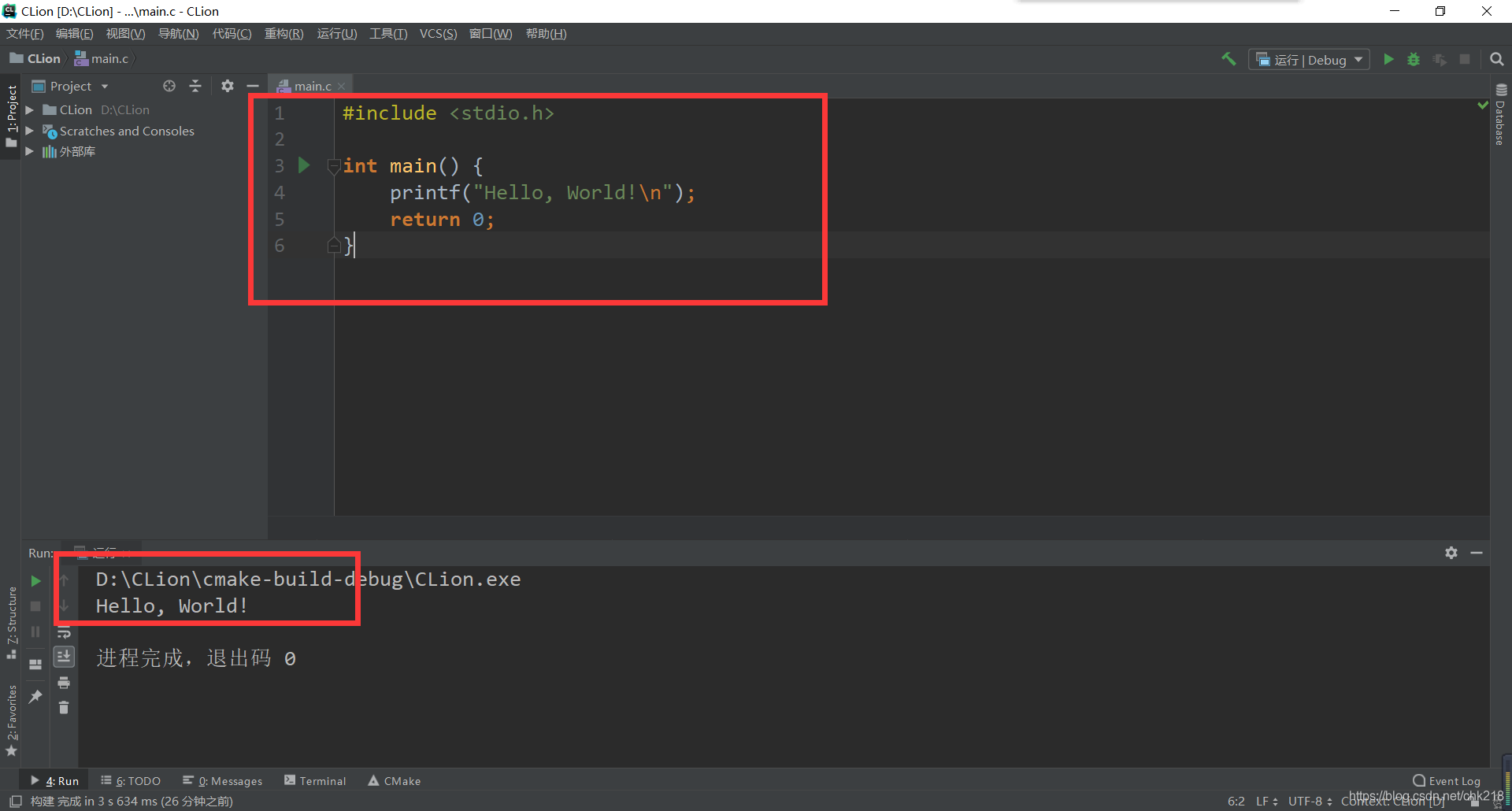
Task: Run main() from the gutter arrow
Action: click(x=304, y=165)
